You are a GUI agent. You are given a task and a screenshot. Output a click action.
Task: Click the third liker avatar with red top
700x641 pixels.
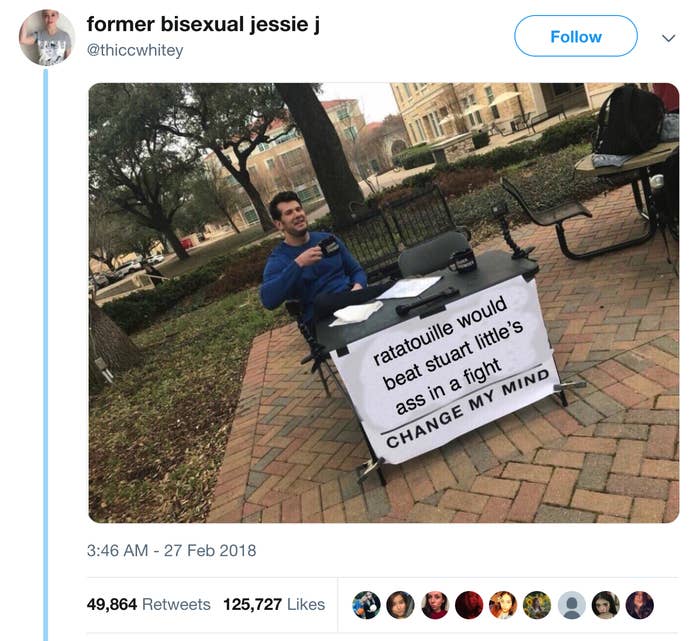[435, 605]
